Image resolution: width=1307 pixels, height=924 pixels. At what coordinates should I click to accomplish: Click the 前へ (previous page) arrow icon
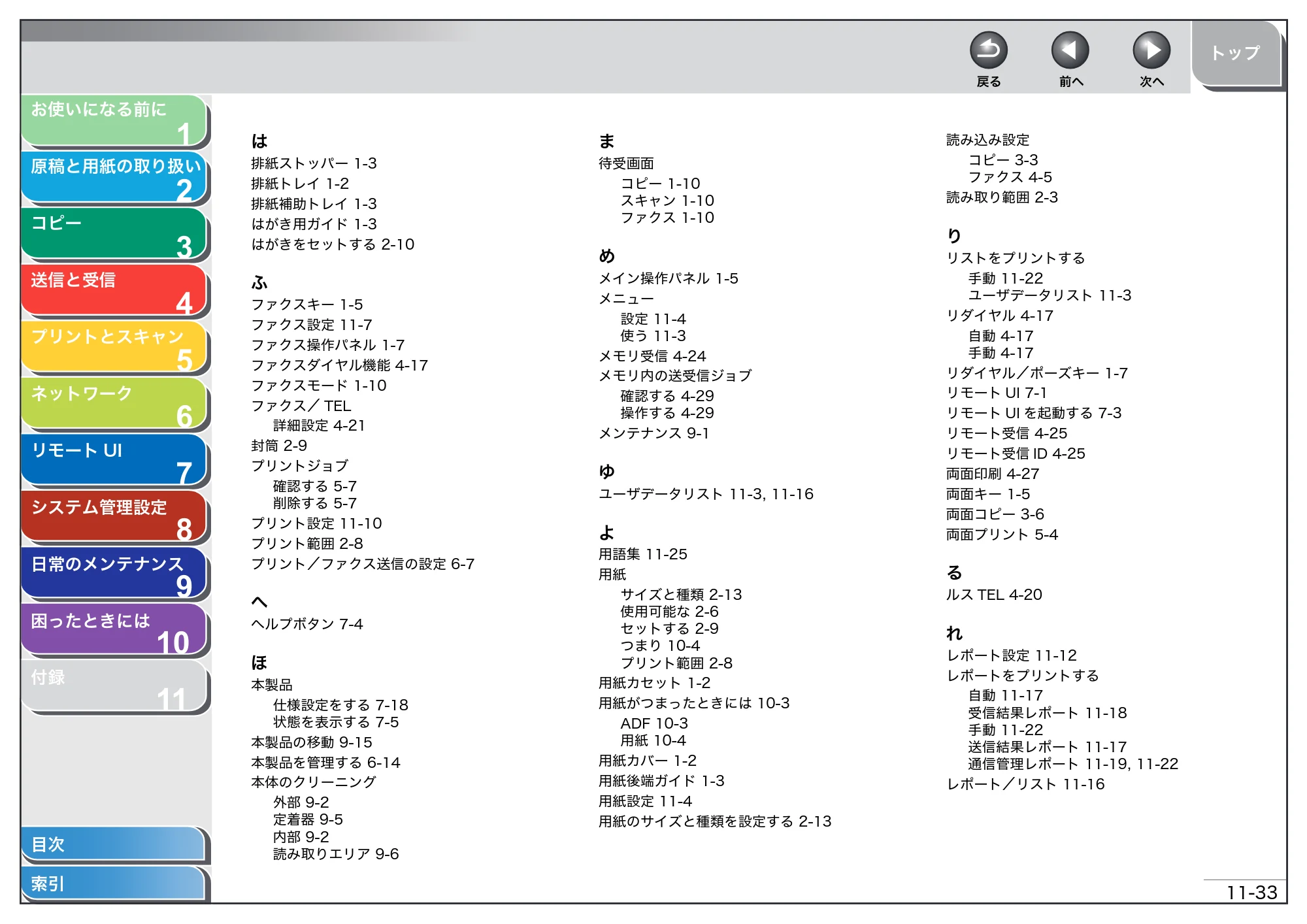tap(1070, 50)
